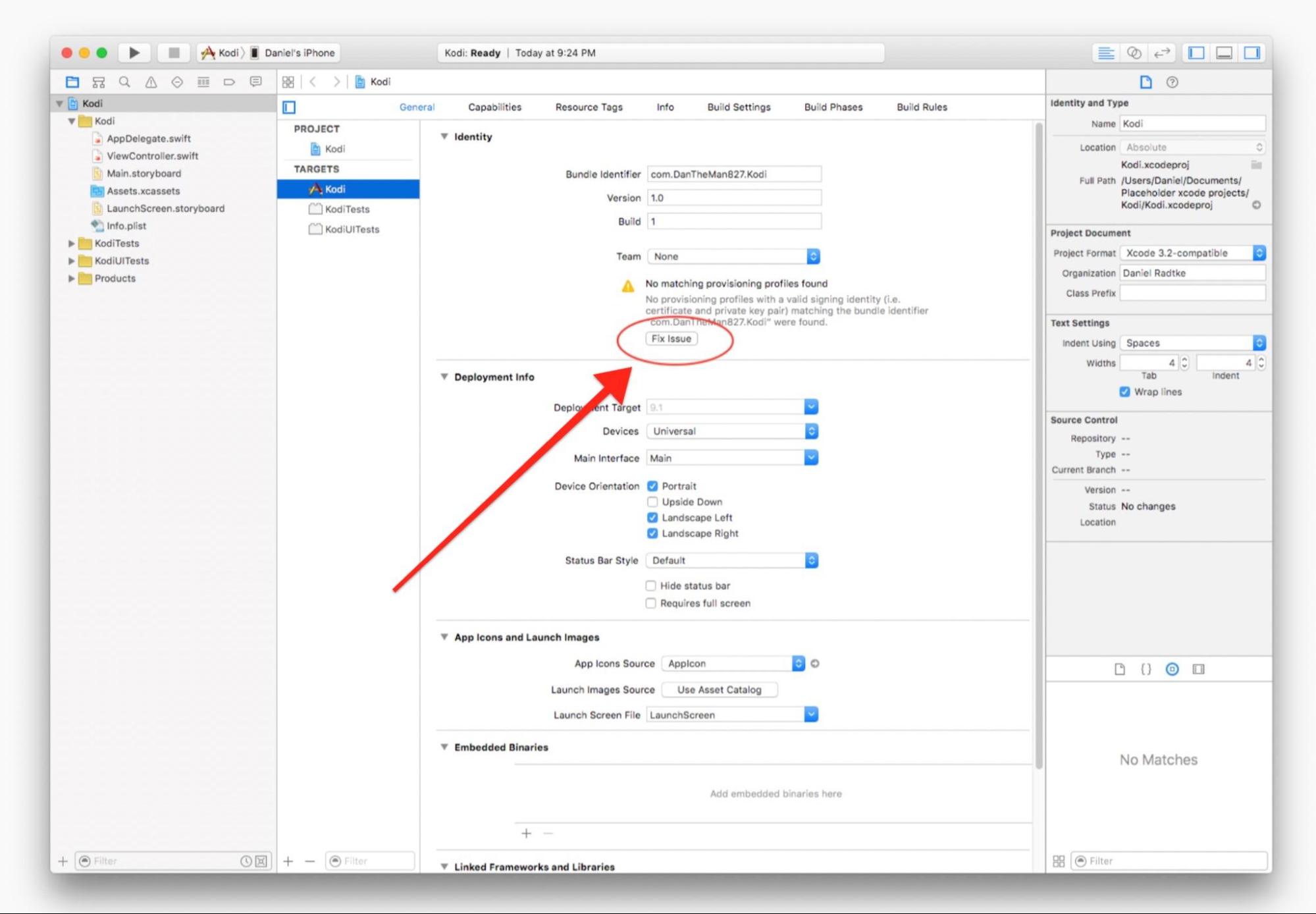1316x914 pixels.
Task: Switch to Assistant editor mode
Action: [1134, 53]
